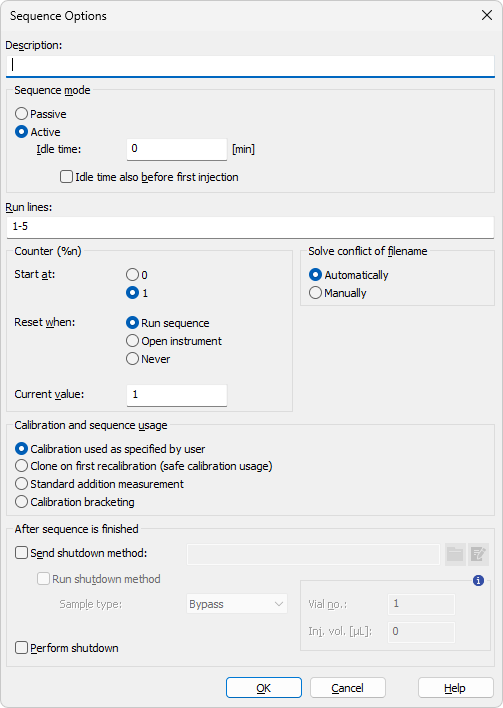Click into the Run lines field
This screenshot has width=503, height=708.
[251, 227]
